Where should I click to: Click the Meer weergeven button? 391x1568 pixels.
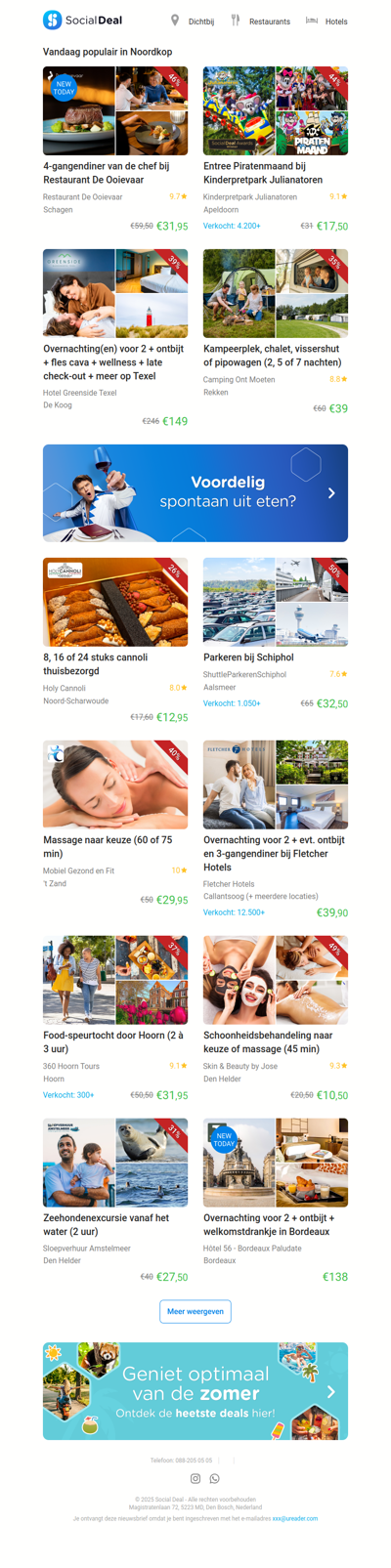[x=195, y=1311]
